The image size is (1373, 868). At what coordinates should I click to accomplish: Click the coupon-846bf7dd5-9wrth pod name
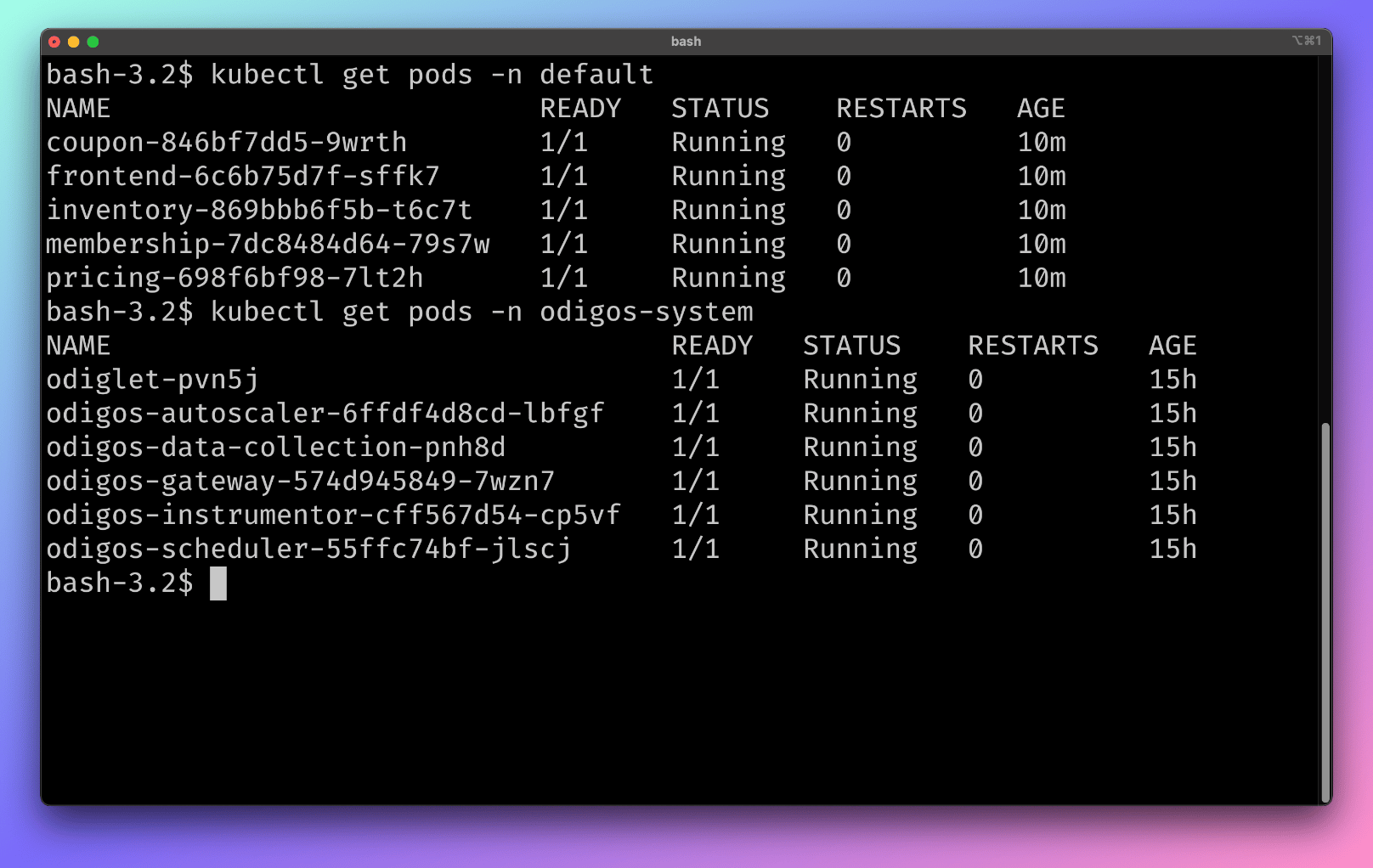(x=226, y=143)
